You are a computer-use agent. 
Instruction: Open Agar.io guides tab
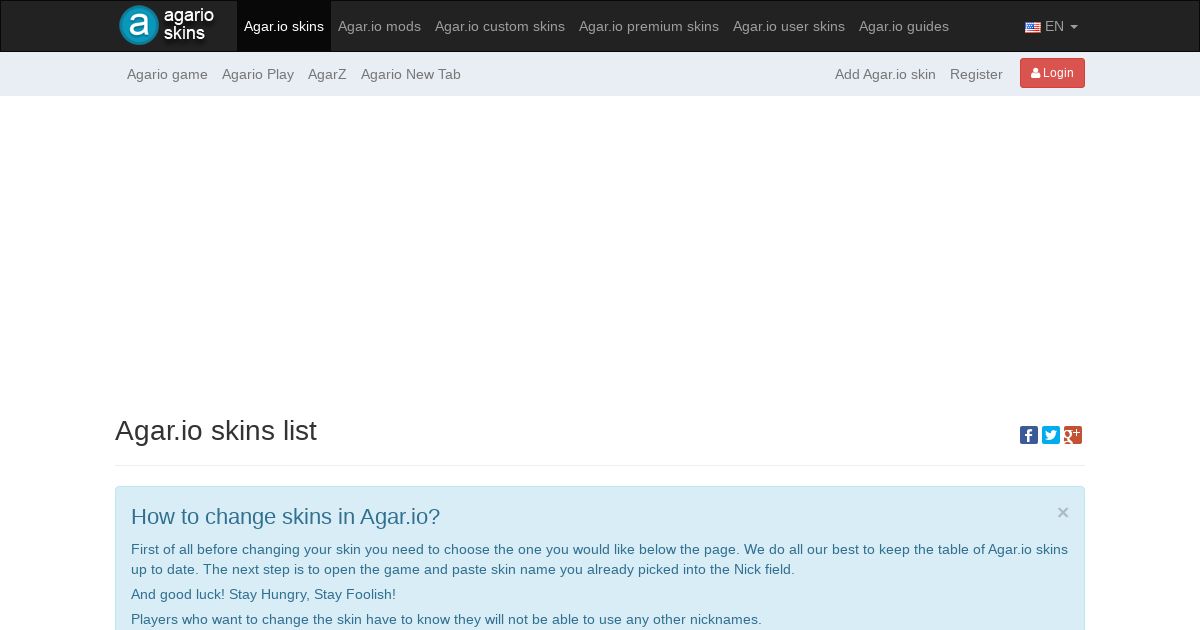click(x=904, y=26)
